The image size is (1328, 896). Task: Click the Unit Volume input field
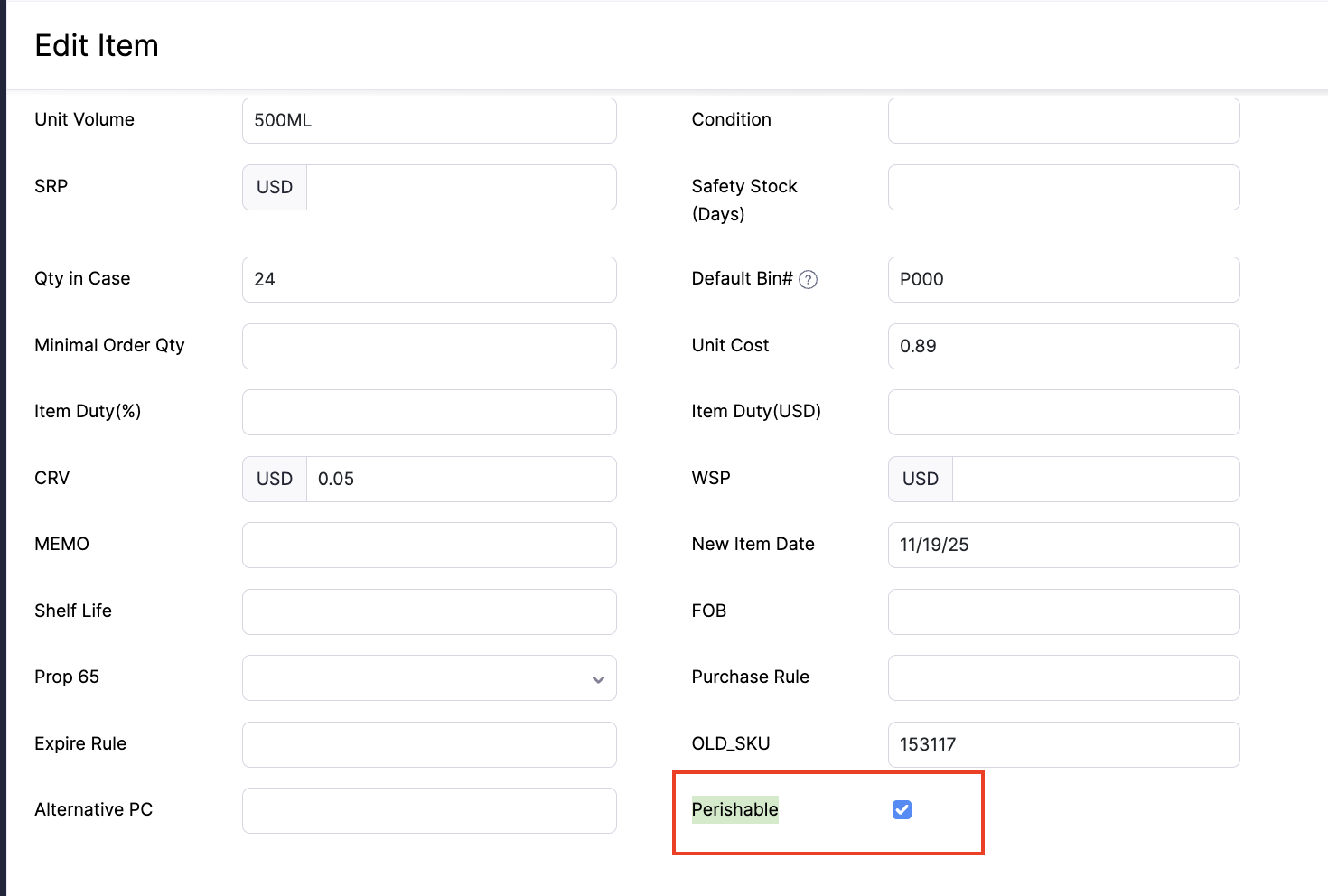click(x=429, y=121)
